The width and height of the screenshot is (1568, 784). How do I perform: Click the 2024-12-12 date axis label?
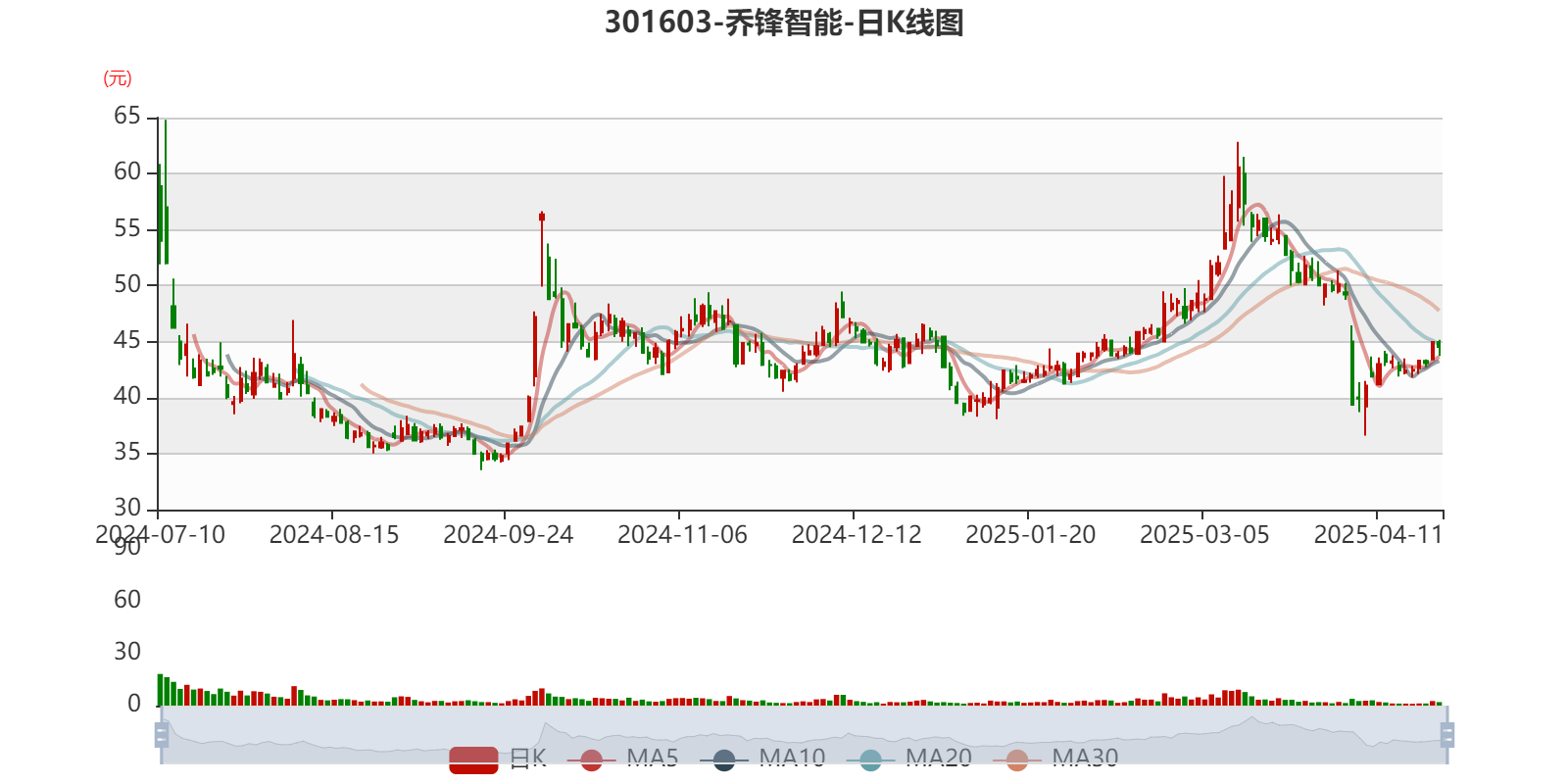coord(857,535)
